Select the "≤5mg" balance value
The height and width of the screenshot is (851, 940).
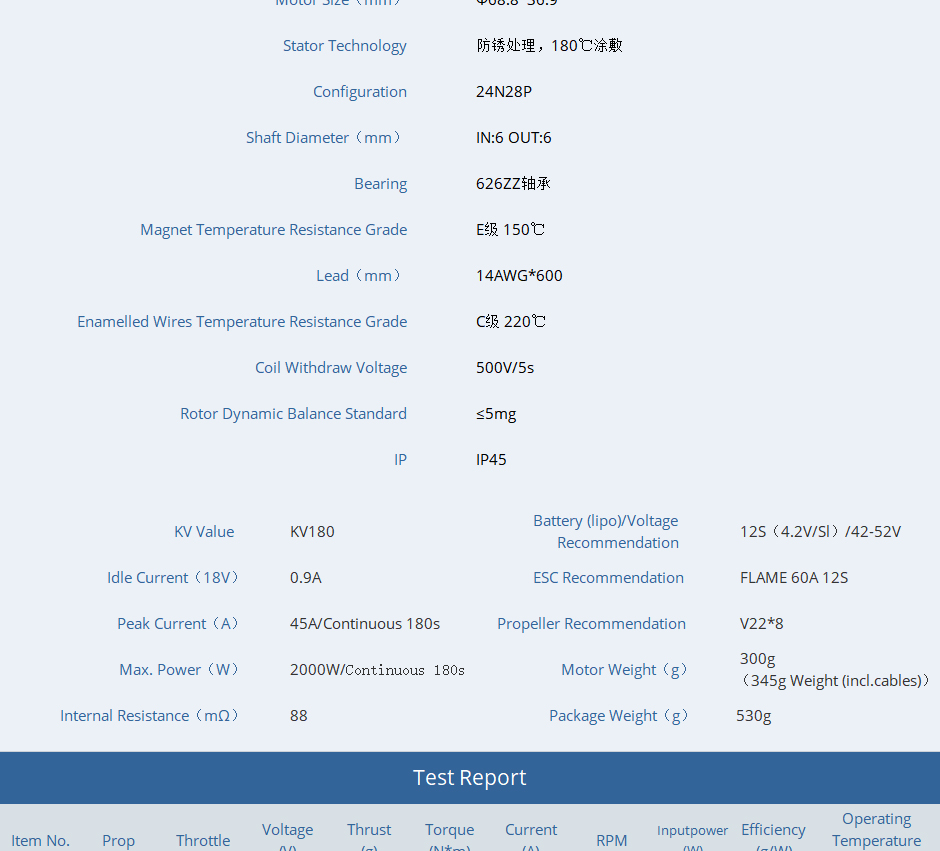(x=496, y=414)
